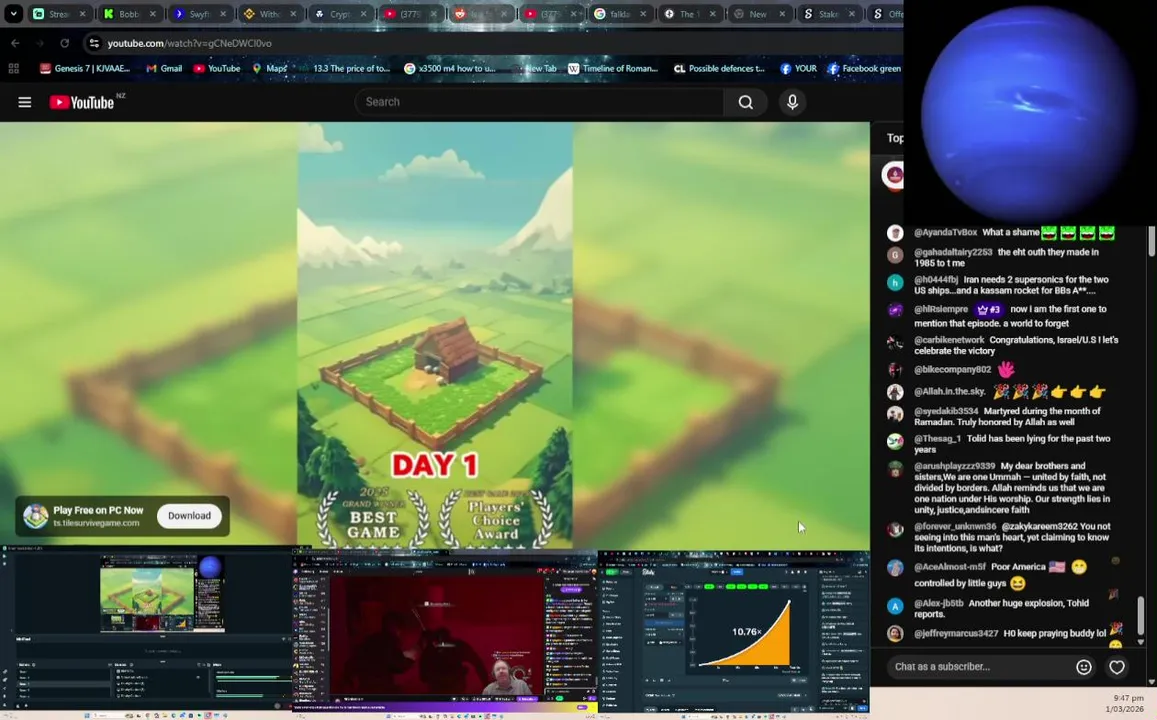This screenshot has width=1157, height=720.
Task: Open site info icon beside URL
Action: [94, 44]
